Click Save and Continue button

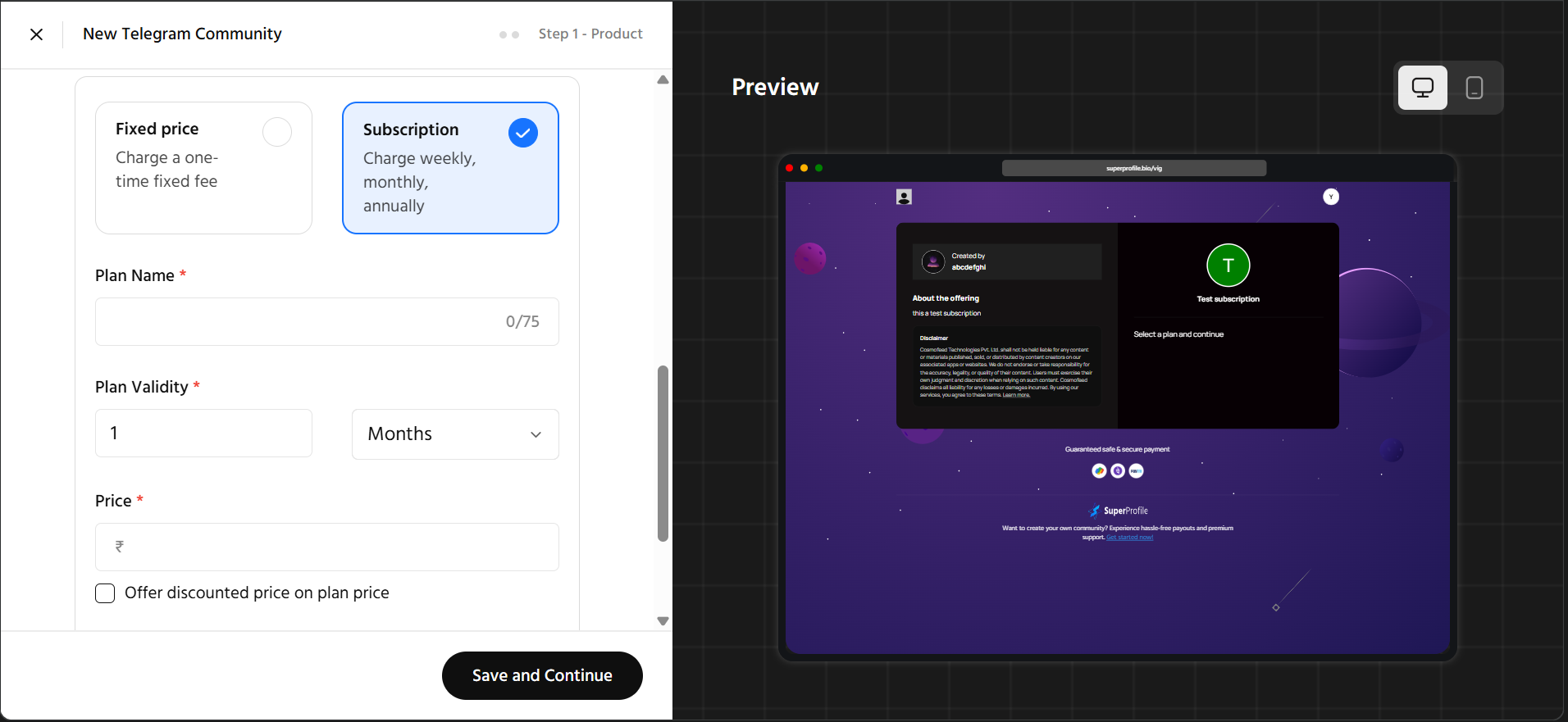(x=542, y=675)
